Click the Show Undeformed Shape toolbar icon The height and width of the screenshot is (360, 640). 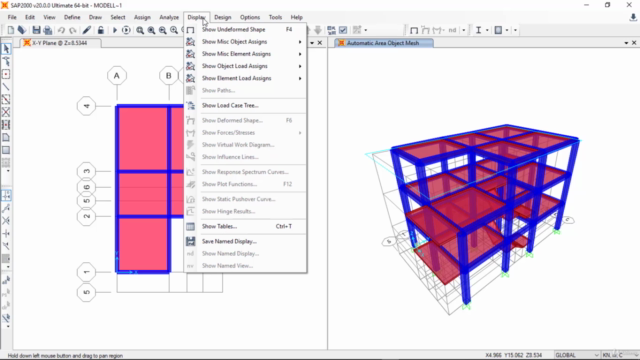(x=414, y=30)
